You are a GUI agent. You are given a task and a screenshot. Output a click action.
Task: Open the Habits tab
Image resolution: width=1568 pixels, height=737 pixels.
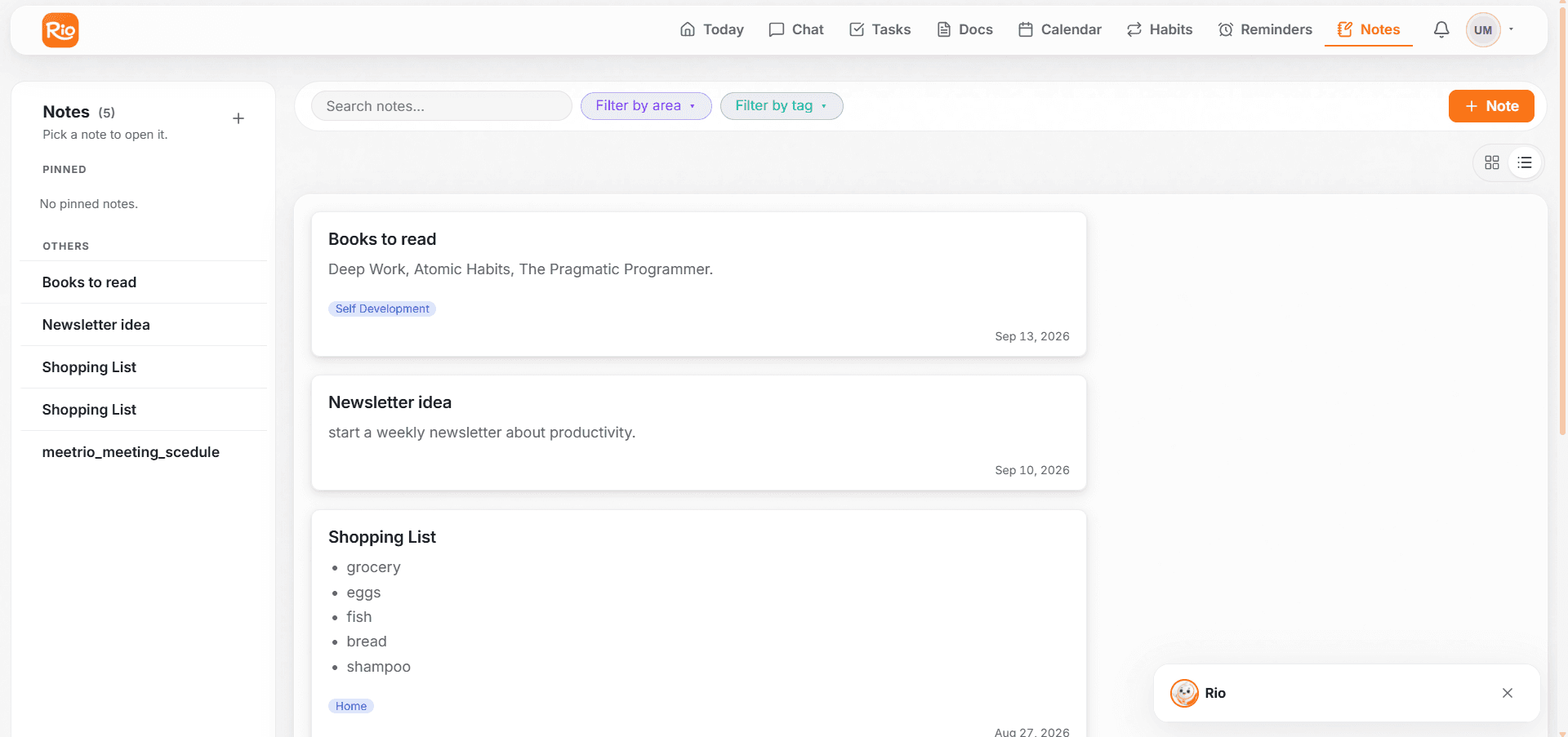[x=1160, y=29]
